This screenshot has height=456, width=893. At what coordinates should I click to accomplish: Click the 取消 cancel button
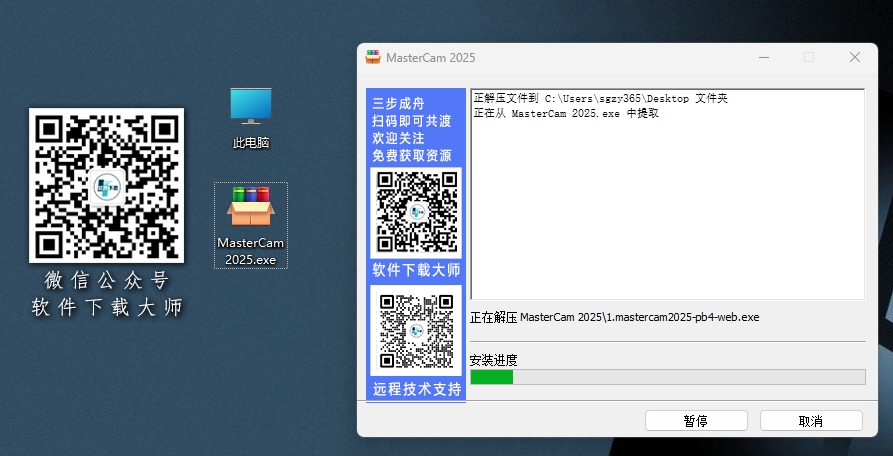811,421
